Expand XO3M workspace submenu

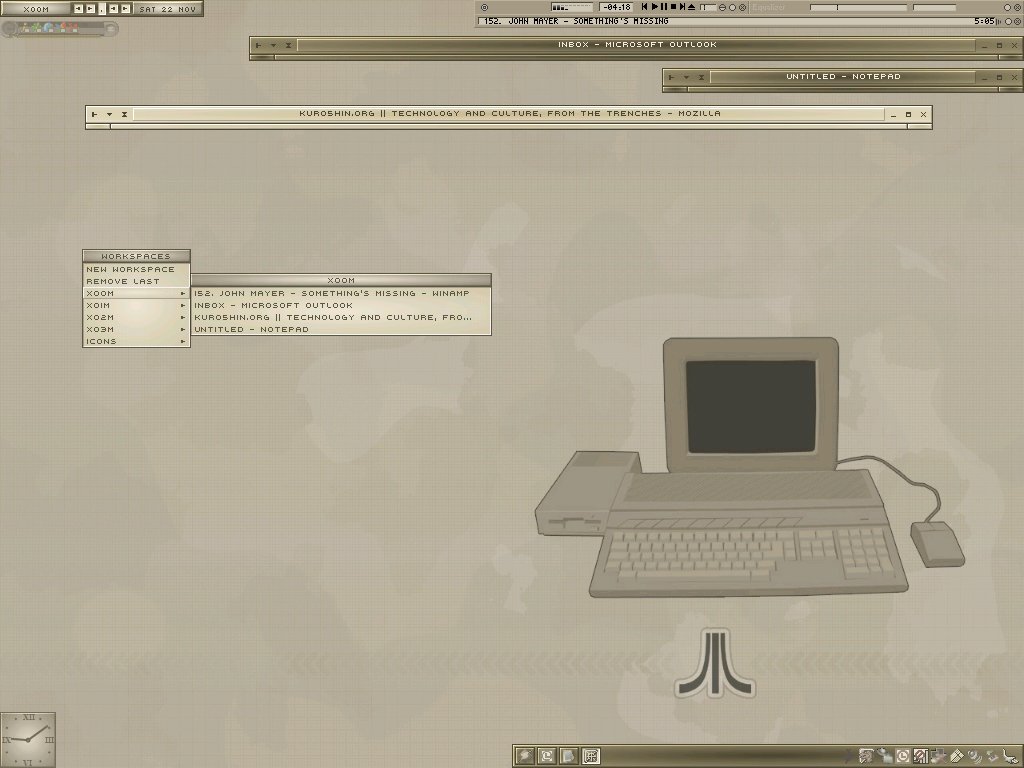point(136,329)
